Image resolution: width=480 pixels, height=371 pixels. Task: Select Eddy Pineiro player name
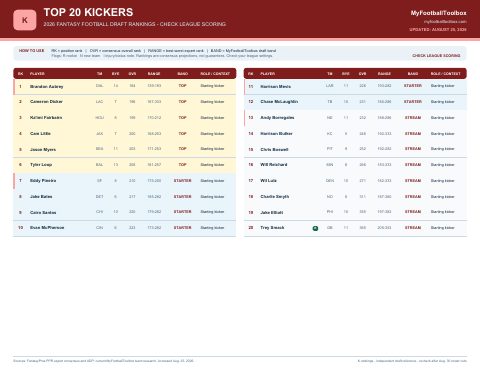click(43, 180)
